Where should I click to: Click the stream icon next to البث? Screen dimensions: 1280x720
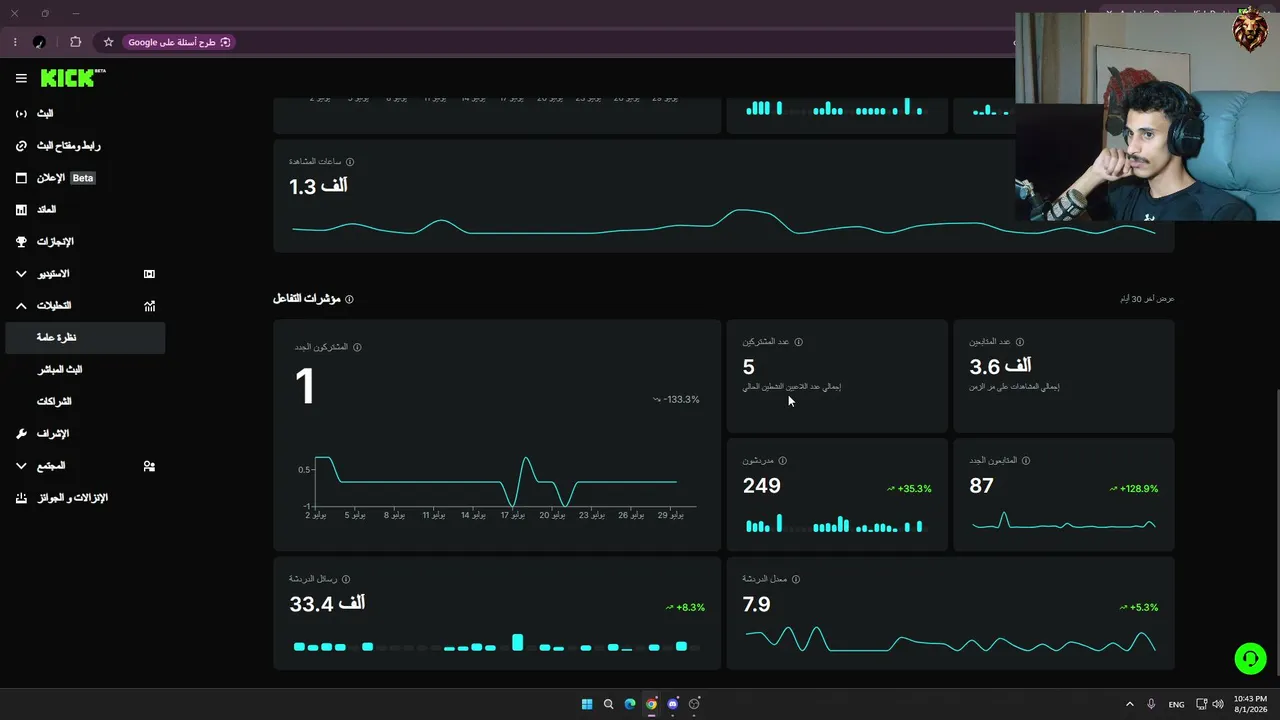[21, 114]
